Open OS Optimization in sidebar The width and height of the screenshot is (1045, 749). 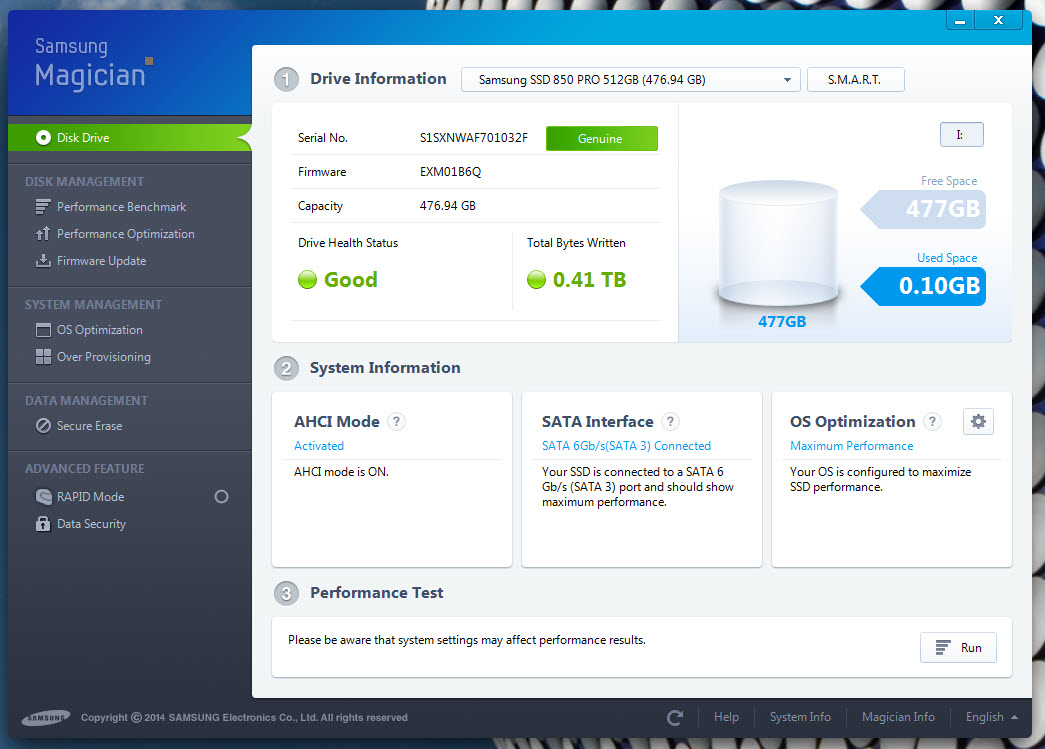tap(99, 330)
